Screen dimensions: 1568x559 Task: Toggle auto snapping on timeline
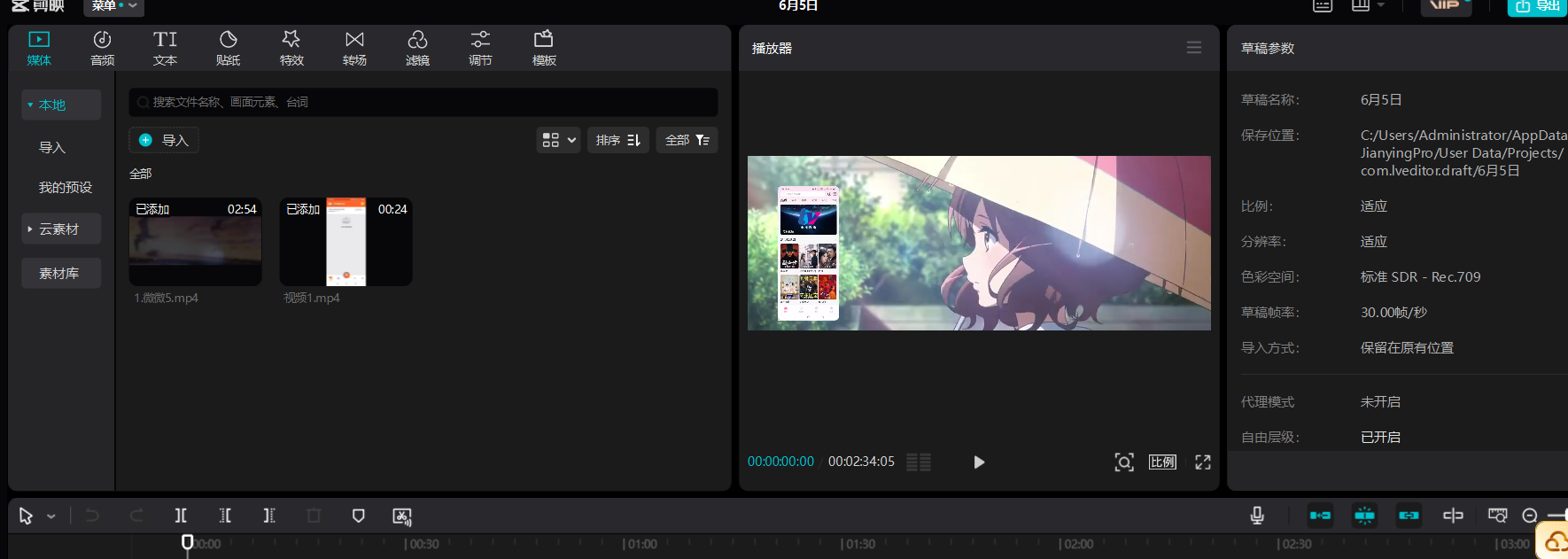pyautogui.click(x=1364, y=515)
